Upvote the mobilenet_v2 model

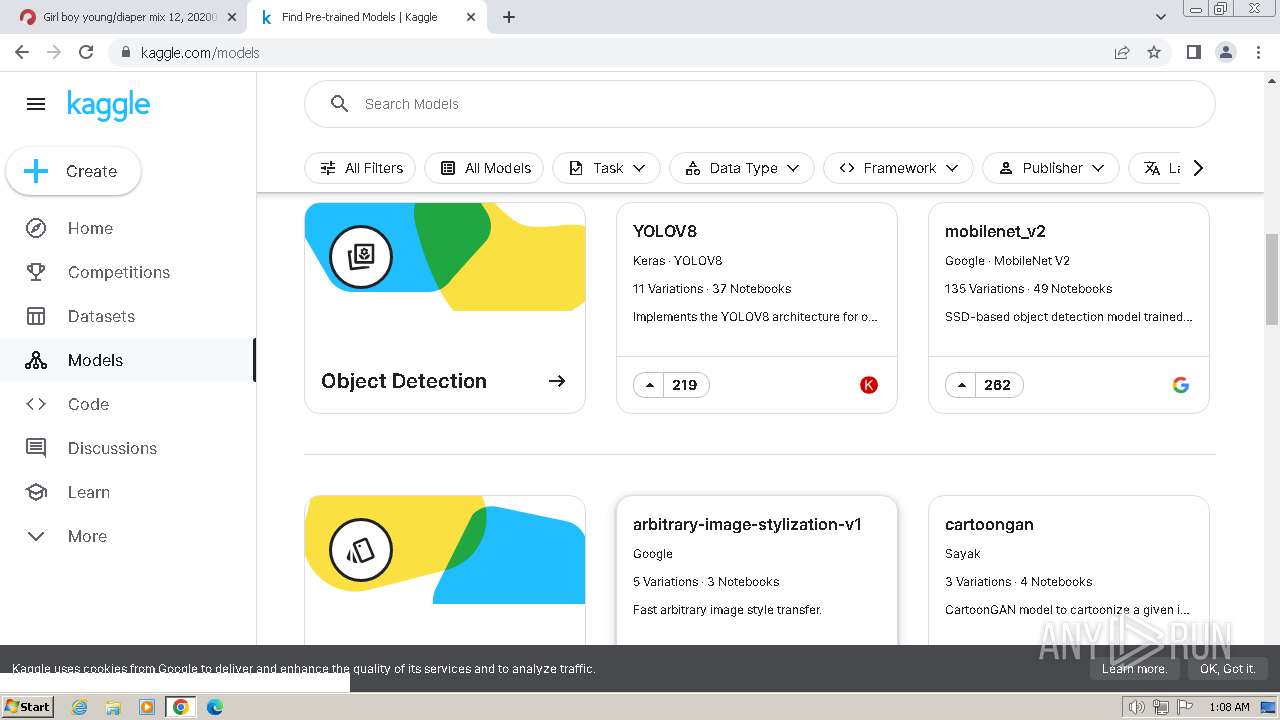tap(962, 385)
